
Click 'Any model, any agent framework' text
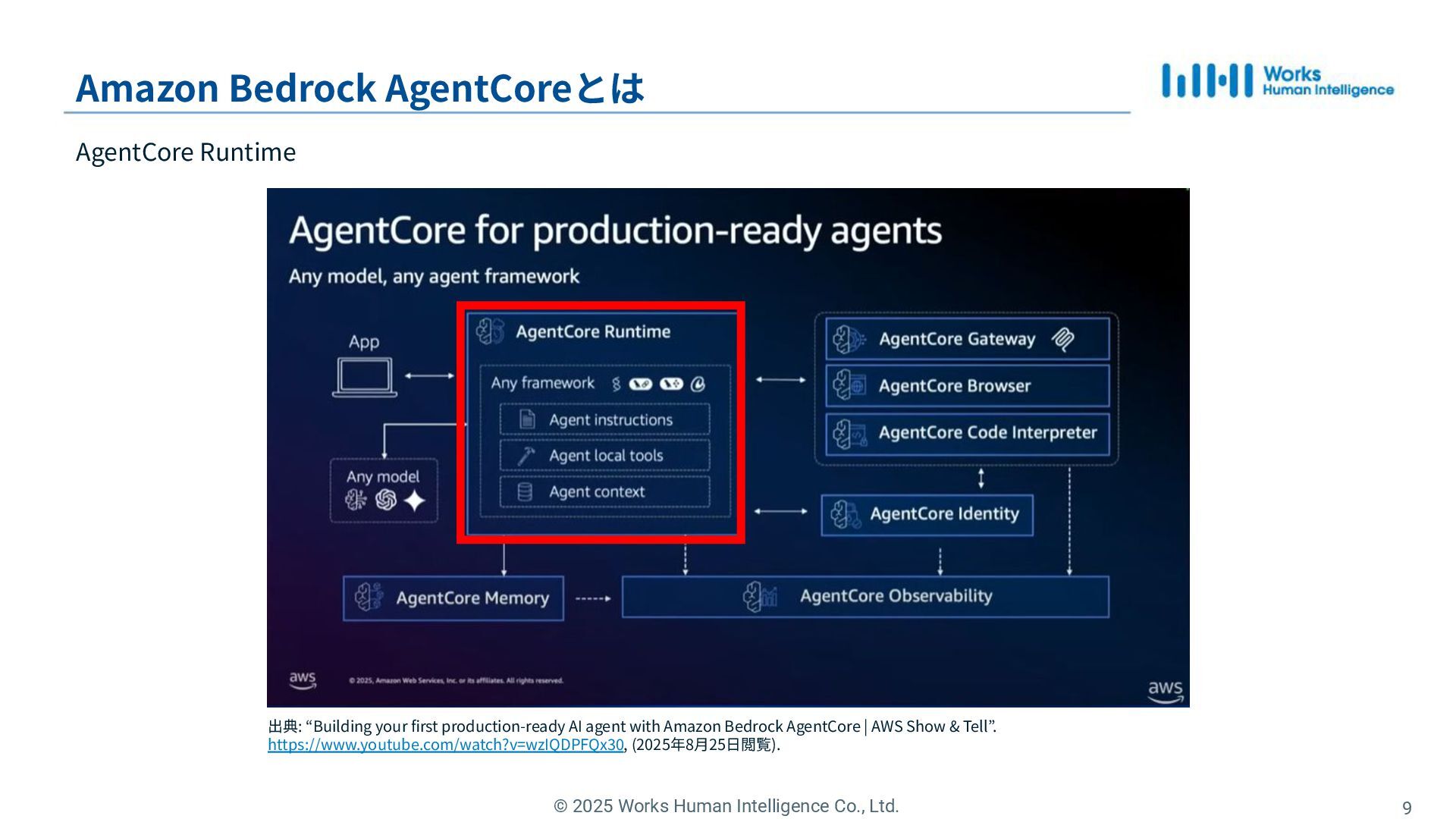434,276
